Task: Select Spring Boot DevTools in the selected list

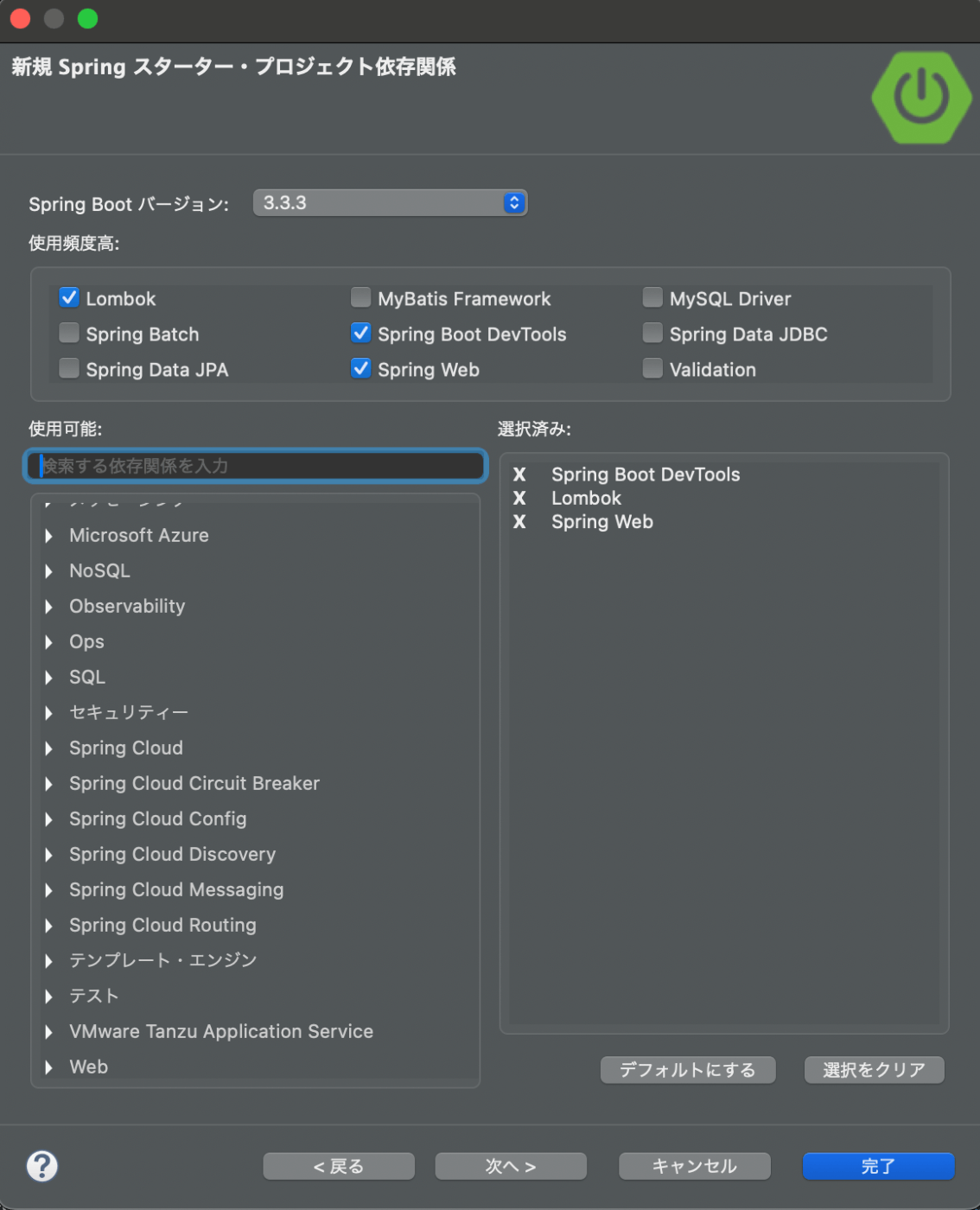Action: point(646,474)
